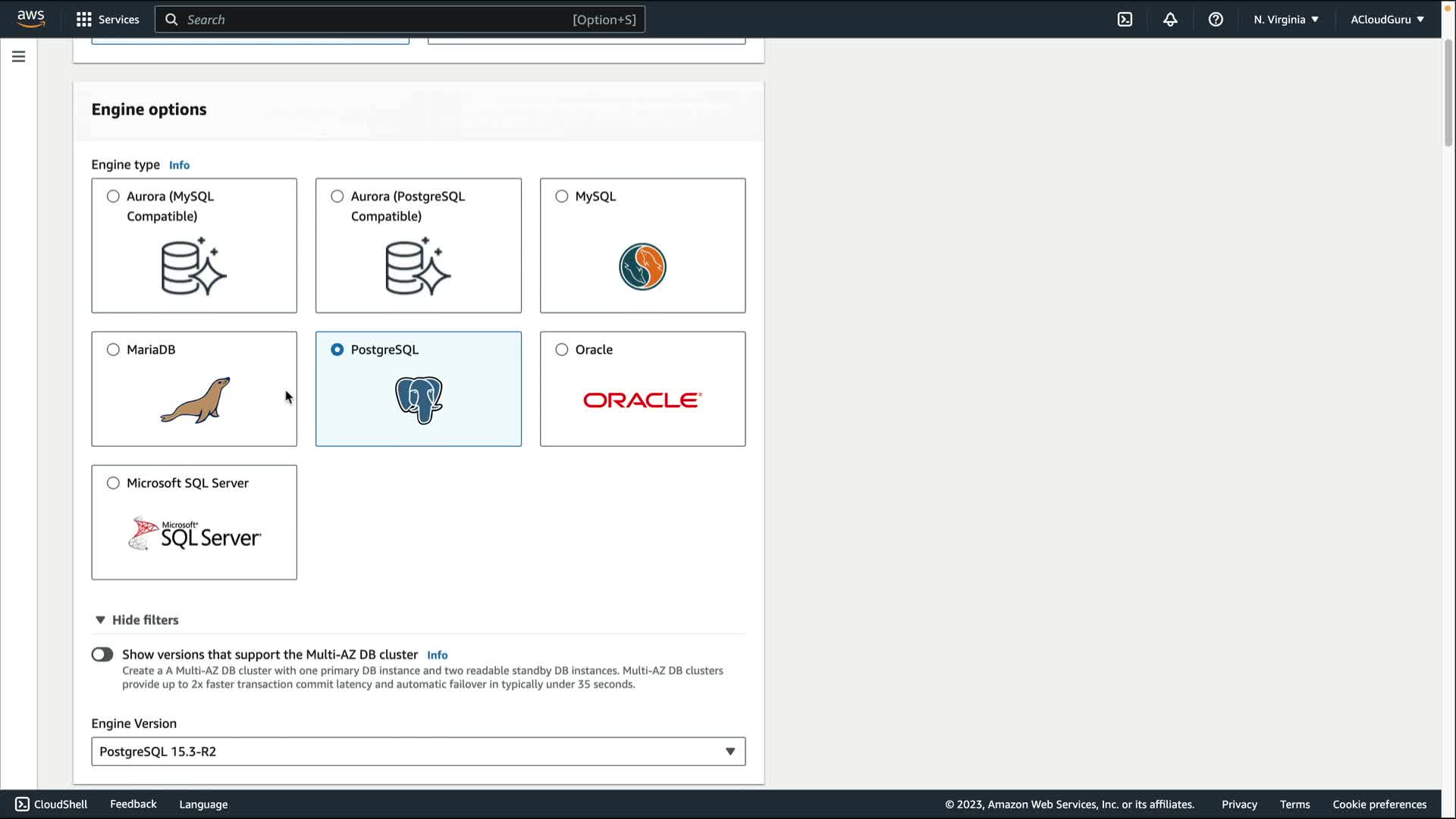This screenshot has width=1456, height=819.
Task: Click the Microsoft SQL Server logo
Action: tap(195, 534)
